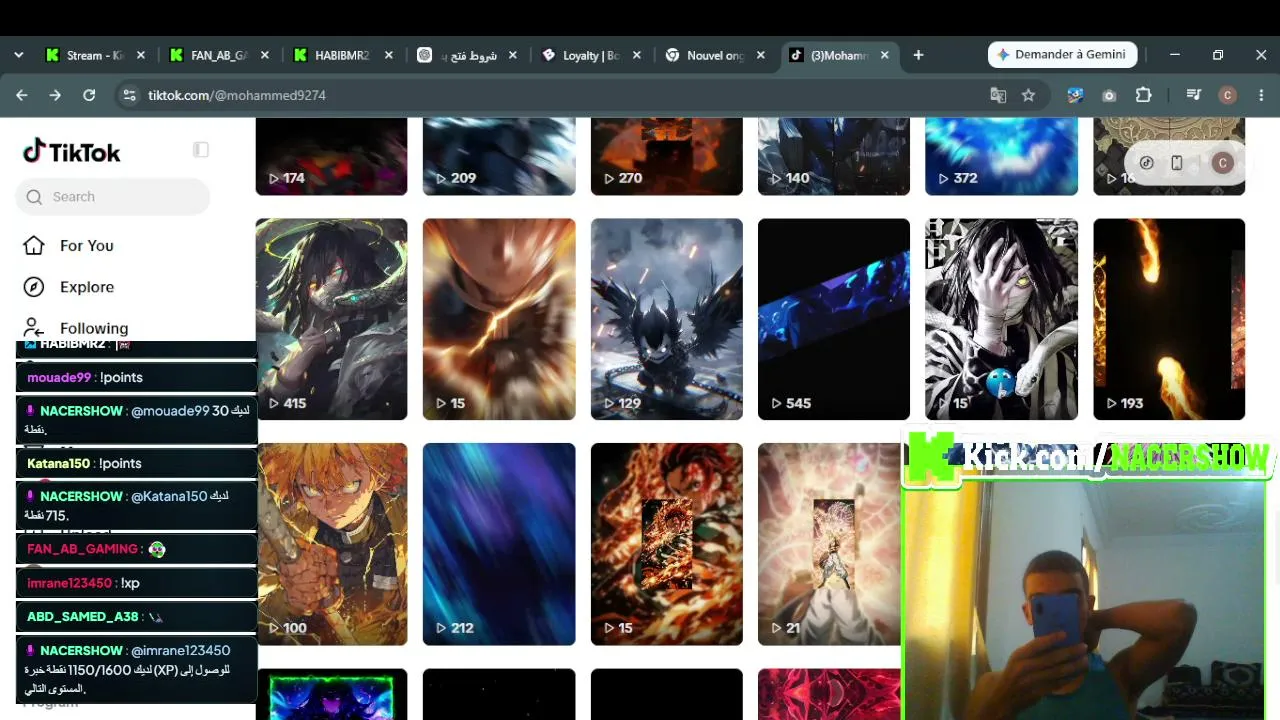Click the colorful extension icon beside the bookmark star

click(1075, 95)
